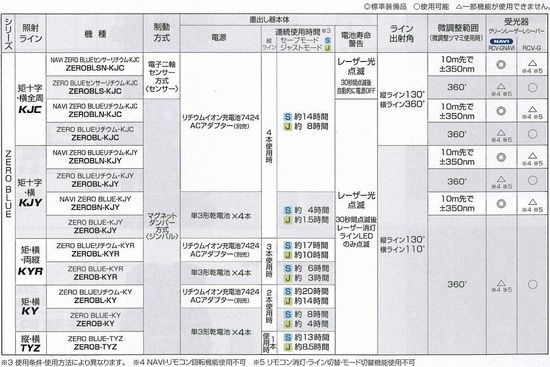
Task: Select the S badge next to 約14時間
Action: pos(288,117)
